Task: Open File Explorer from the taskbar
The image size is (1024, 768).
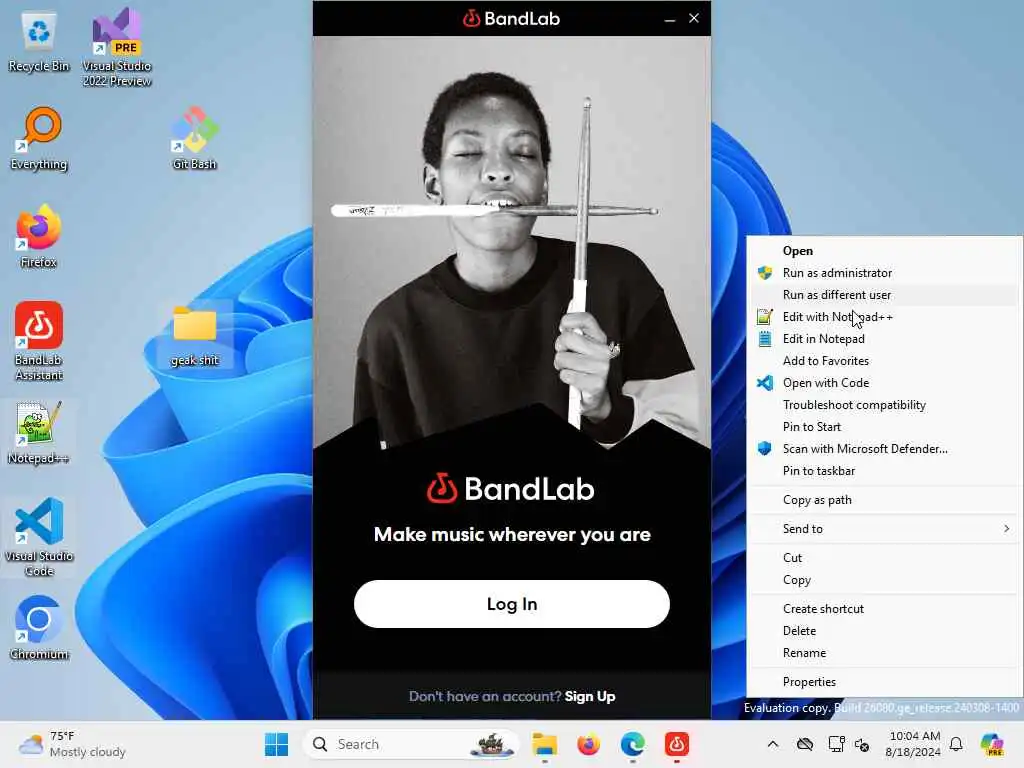Action: (x=544, y=744)
